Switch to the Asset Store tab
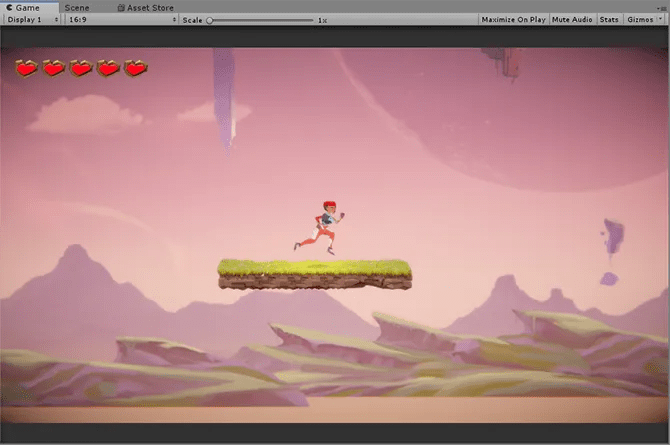The height and width of the screenshot is (445, 670). [x=146, y=8]
